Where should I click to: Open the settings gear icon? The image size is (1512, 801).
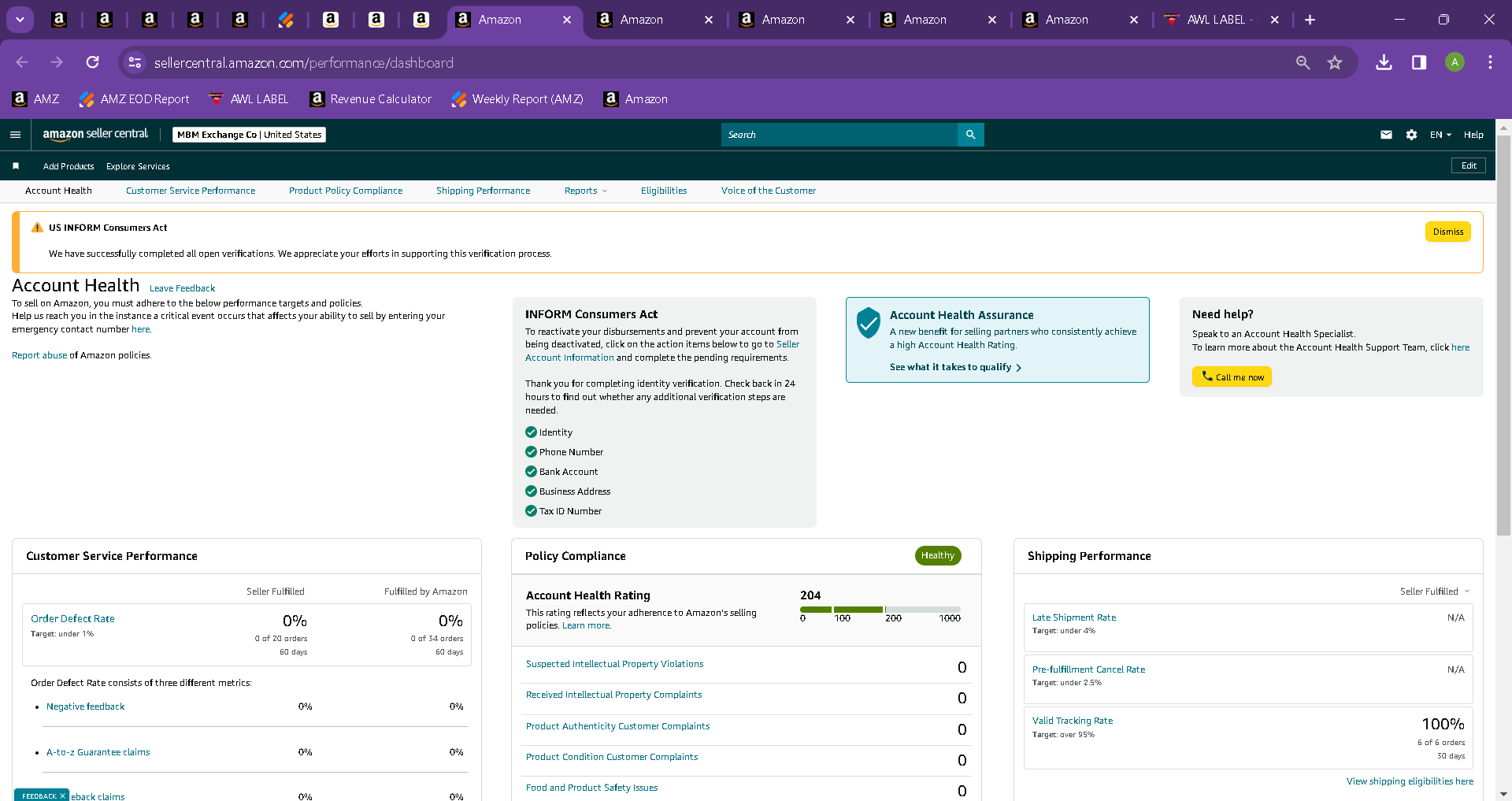[1411, 135]
